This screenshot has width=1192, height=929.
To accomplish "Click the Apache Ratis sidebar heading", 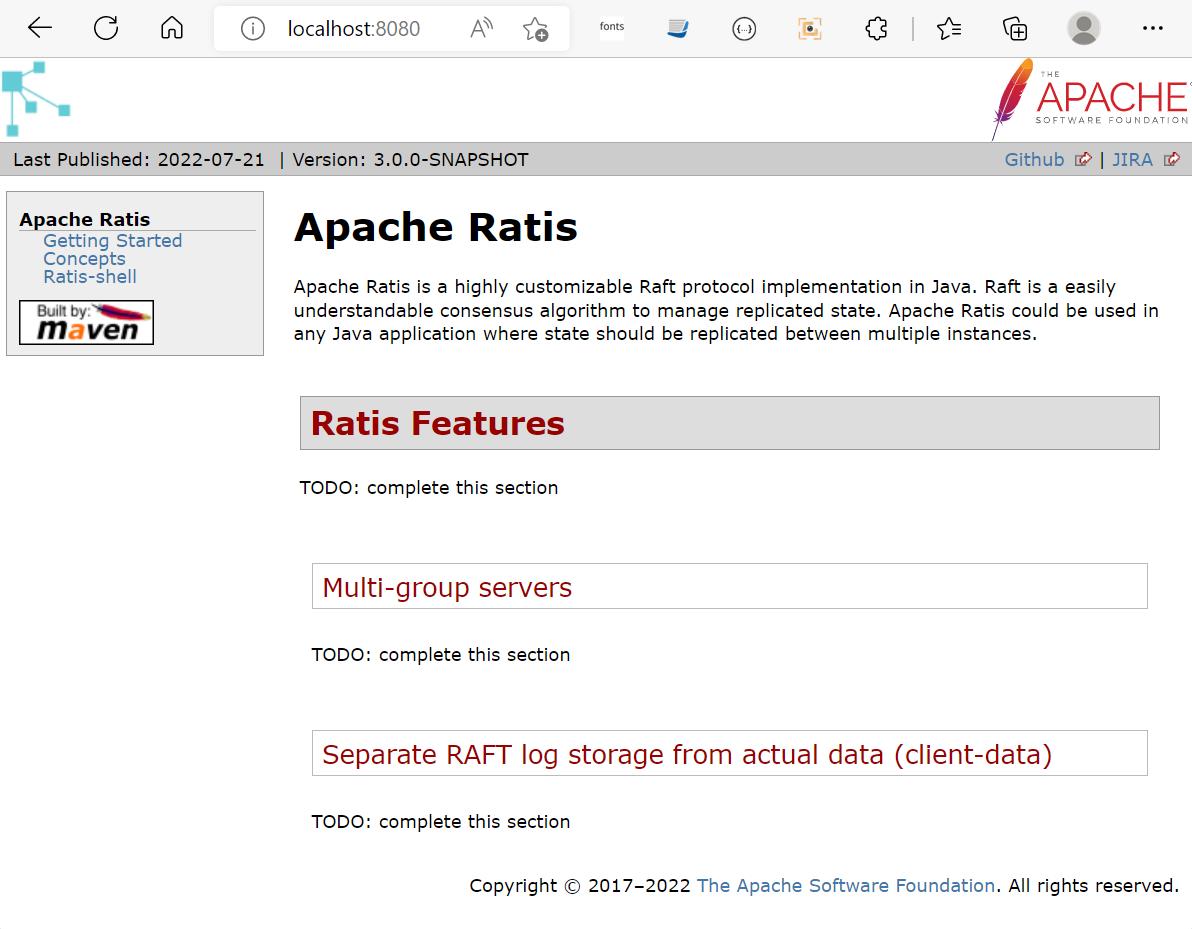I will (x=84, y=220).
